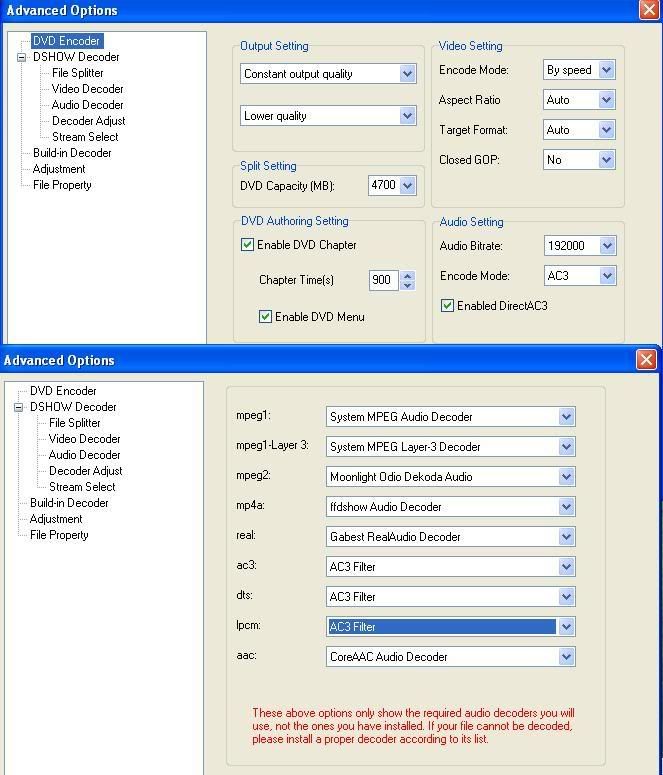The height and width of the screenshot is (775, 663).
Task: Select highlighted DVD Encoder tree item
Action: click(x=65, y=41)
